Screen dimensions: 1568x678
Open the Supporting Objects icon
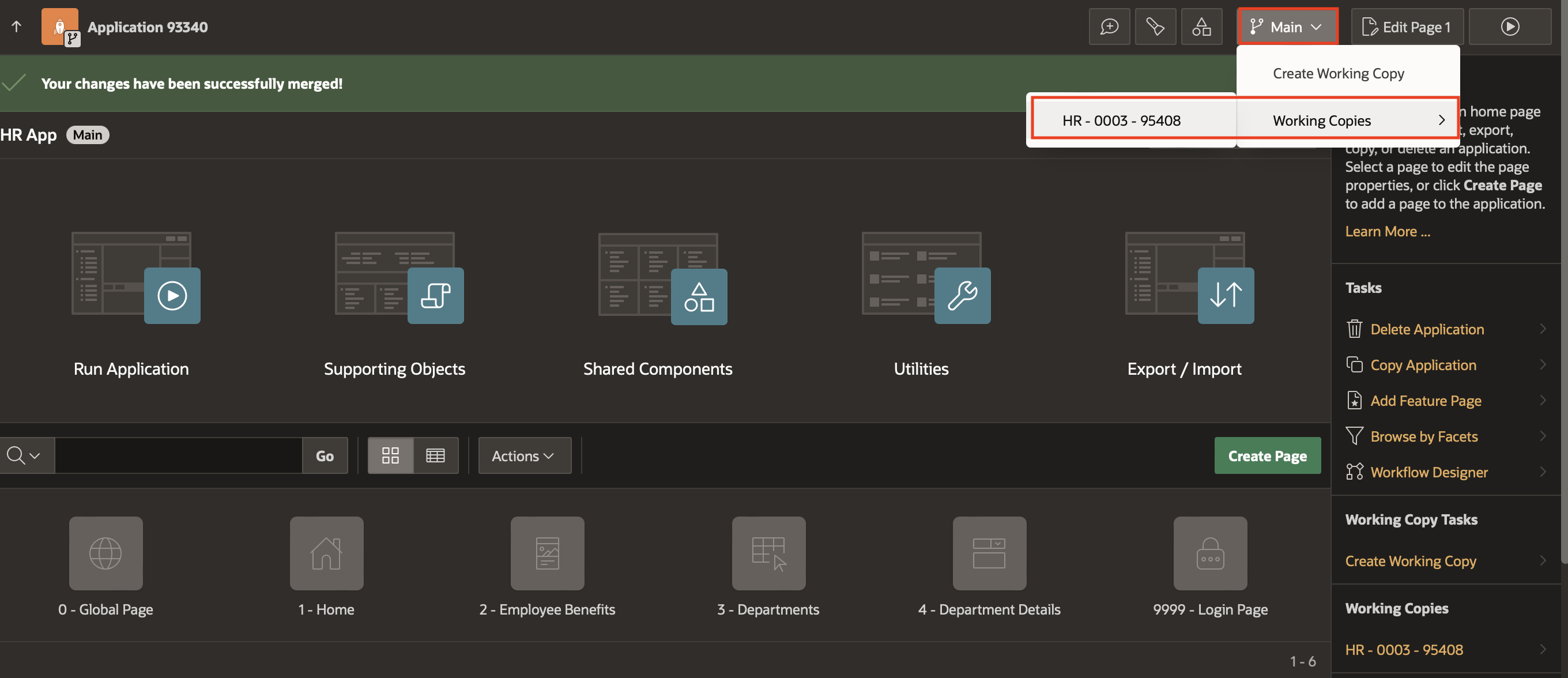435,295
